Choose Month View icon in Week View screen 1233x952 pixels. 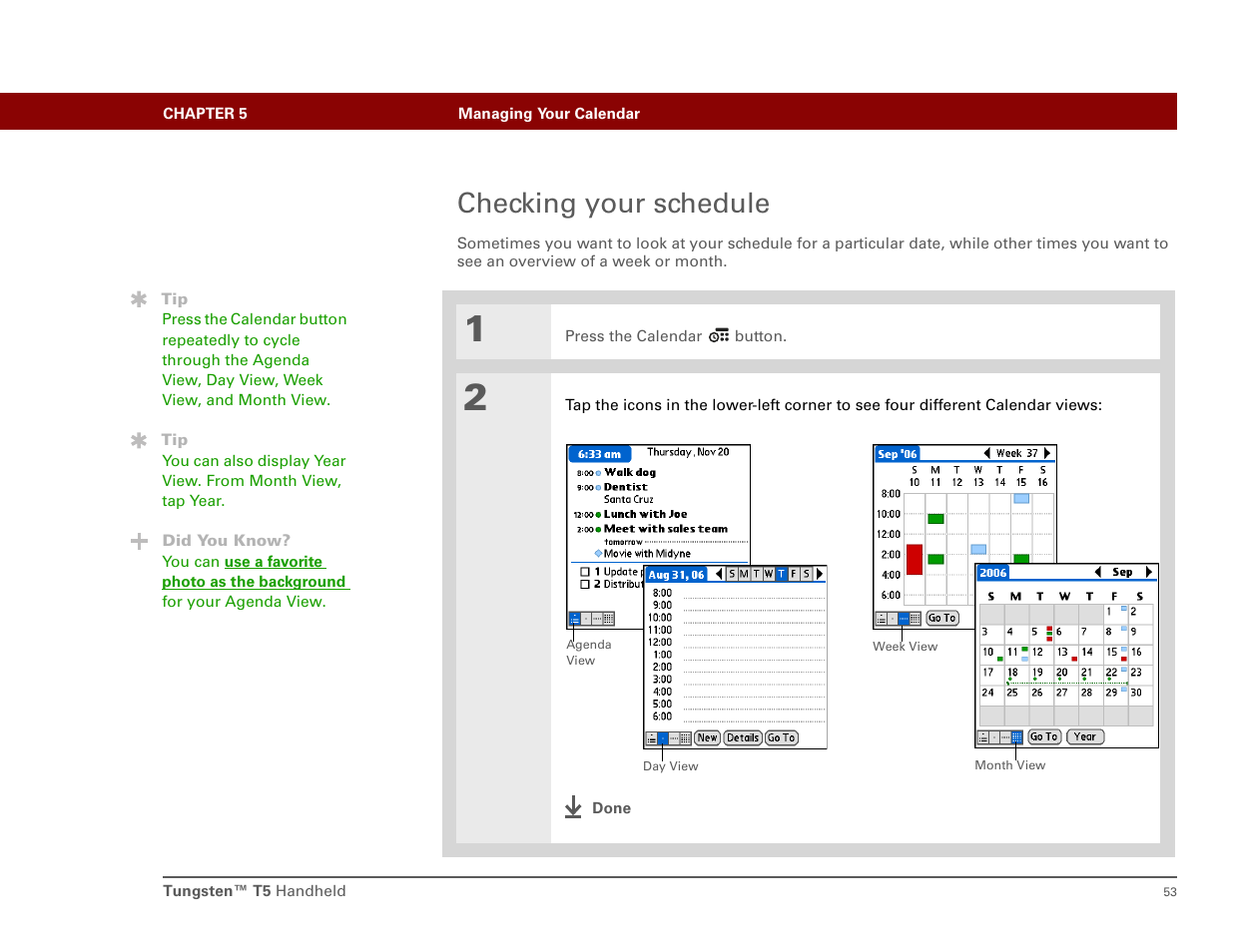pos(915,619)
